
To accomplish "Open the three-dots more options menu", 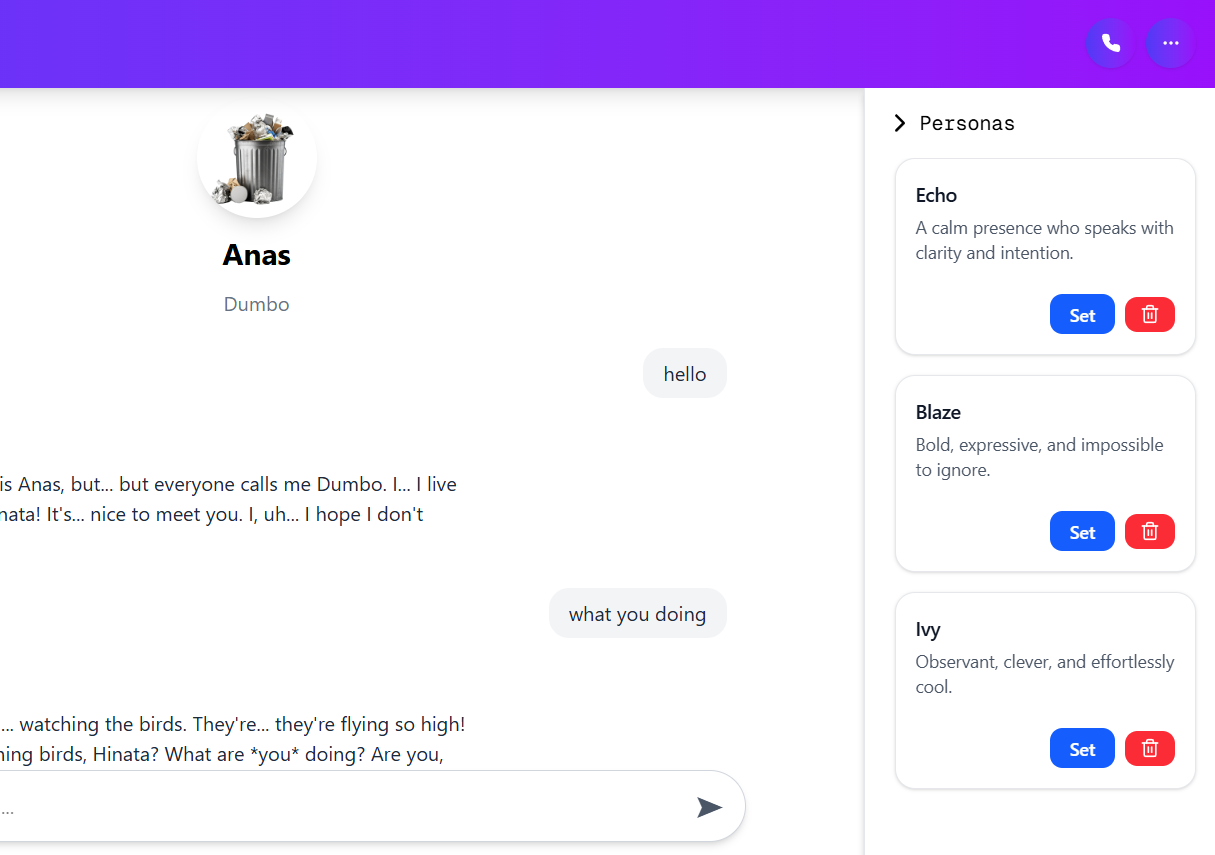I will pos(1170,43).
